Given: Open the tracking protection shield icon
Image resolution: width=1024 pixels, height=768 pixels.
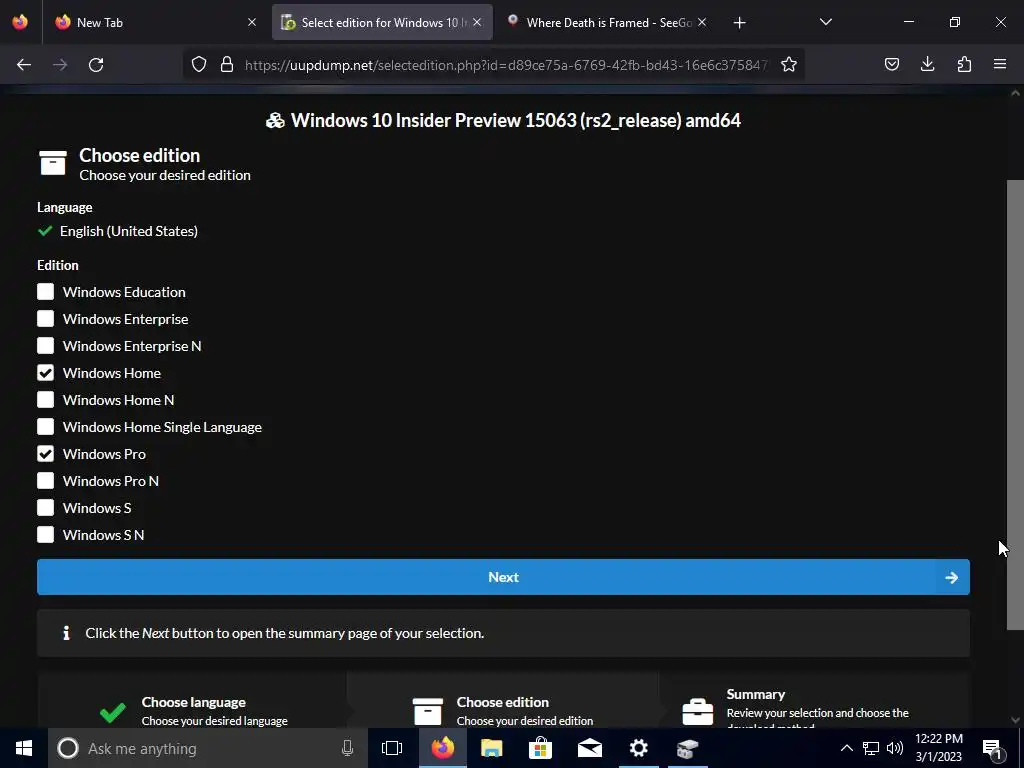Looking at the screenshot, I should click(x=199, y=65).
